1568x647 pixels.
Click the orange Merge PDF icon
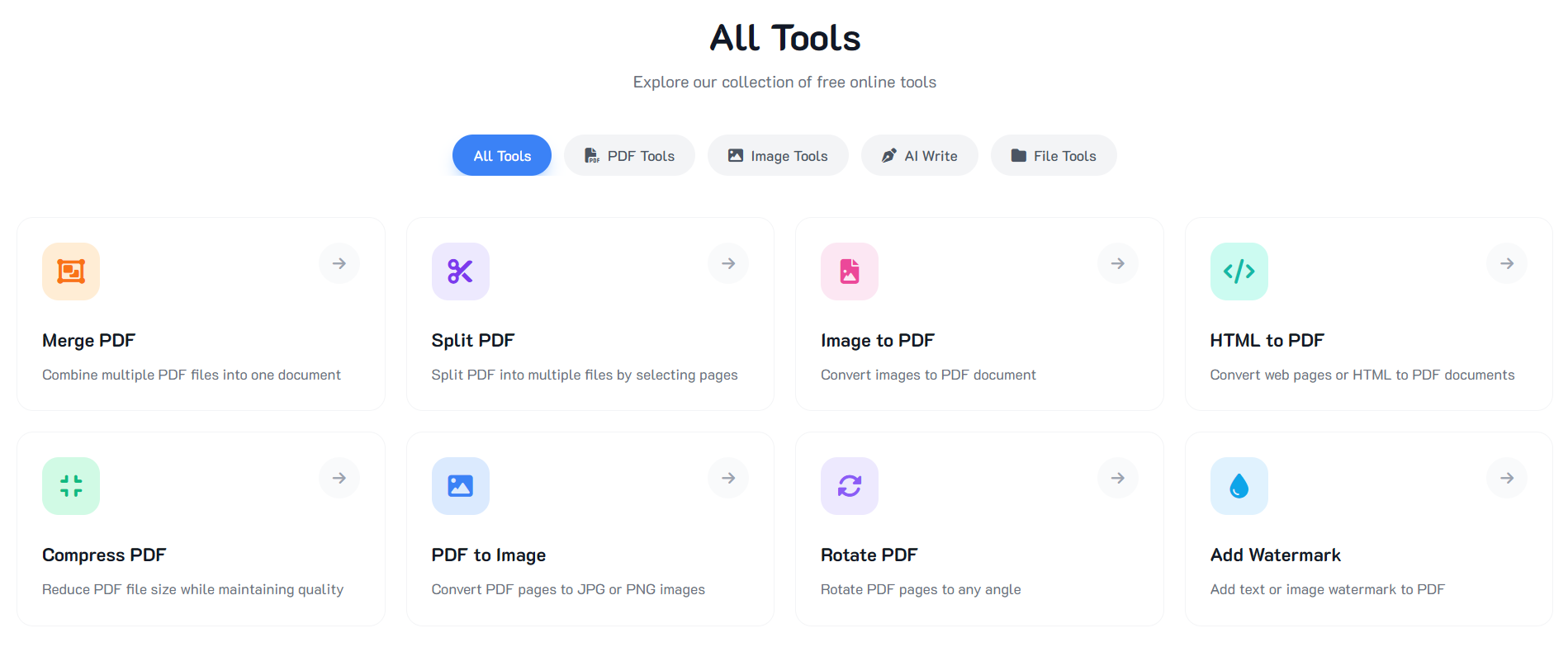(x=71, y=272)
